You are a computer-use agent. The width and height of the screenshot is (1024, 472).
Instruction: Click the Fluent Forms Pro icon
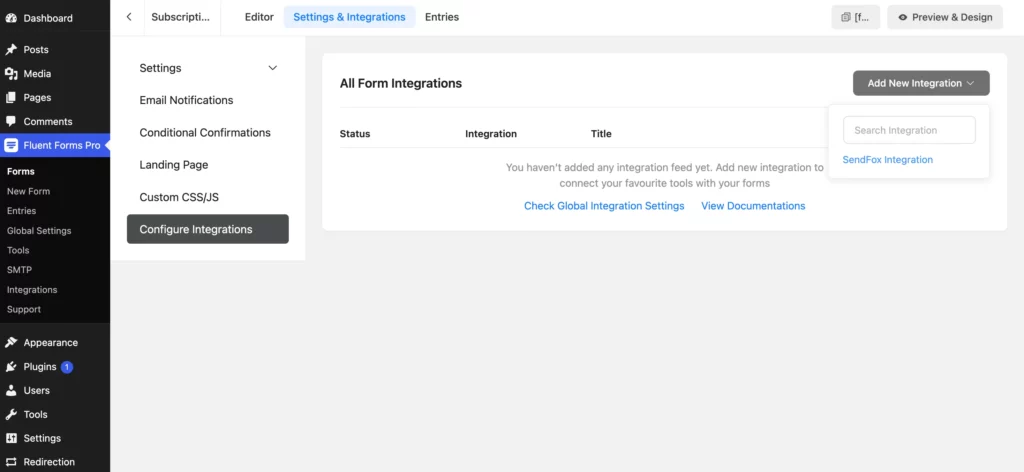pos(10,145)
